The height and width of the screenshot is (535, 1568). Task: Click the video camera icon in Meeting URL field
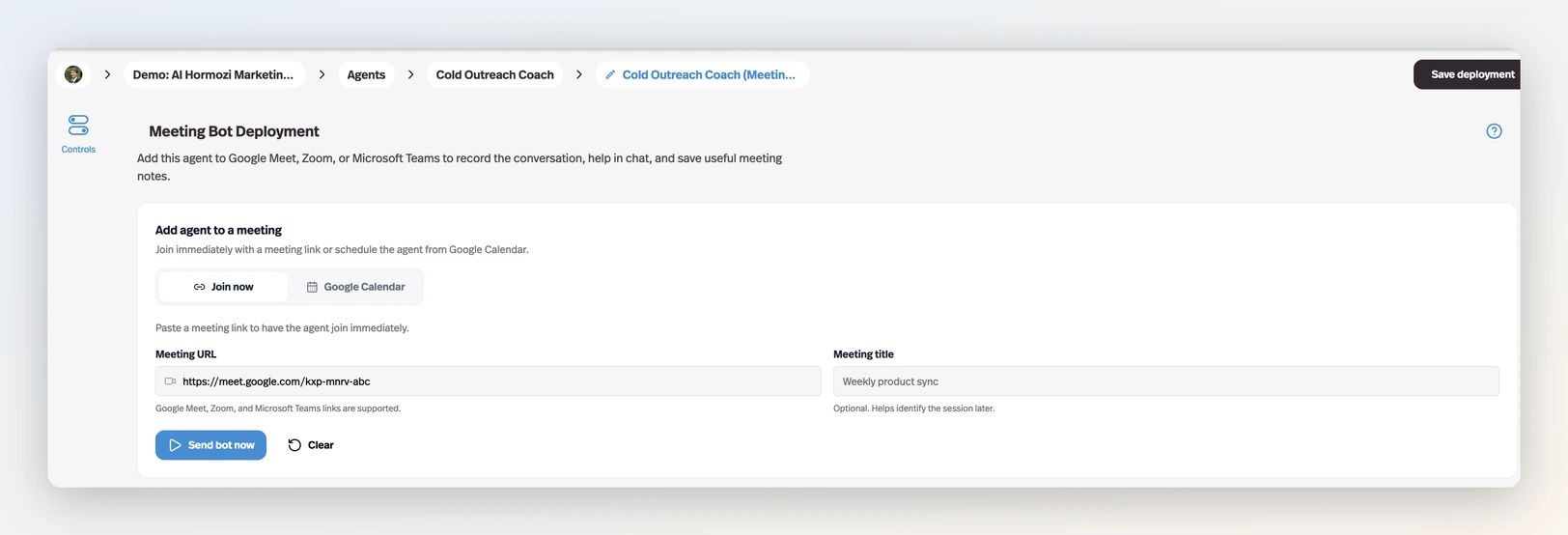point(171,381)
